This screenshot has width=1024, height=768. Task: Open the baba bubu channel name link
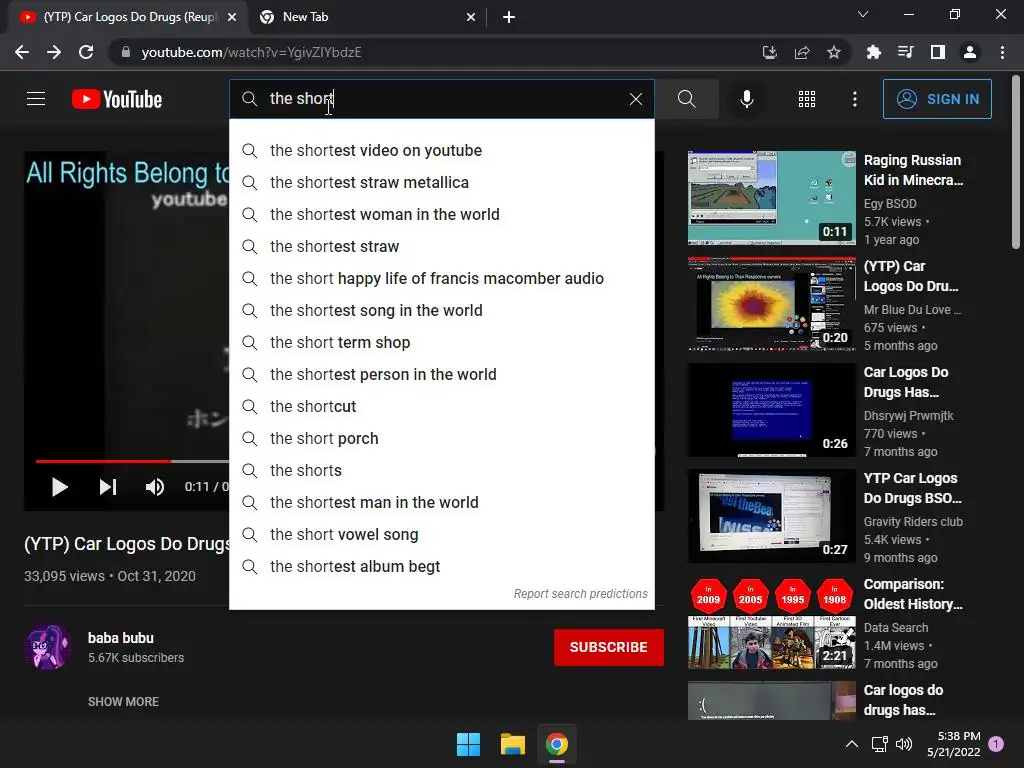[121, 638]
